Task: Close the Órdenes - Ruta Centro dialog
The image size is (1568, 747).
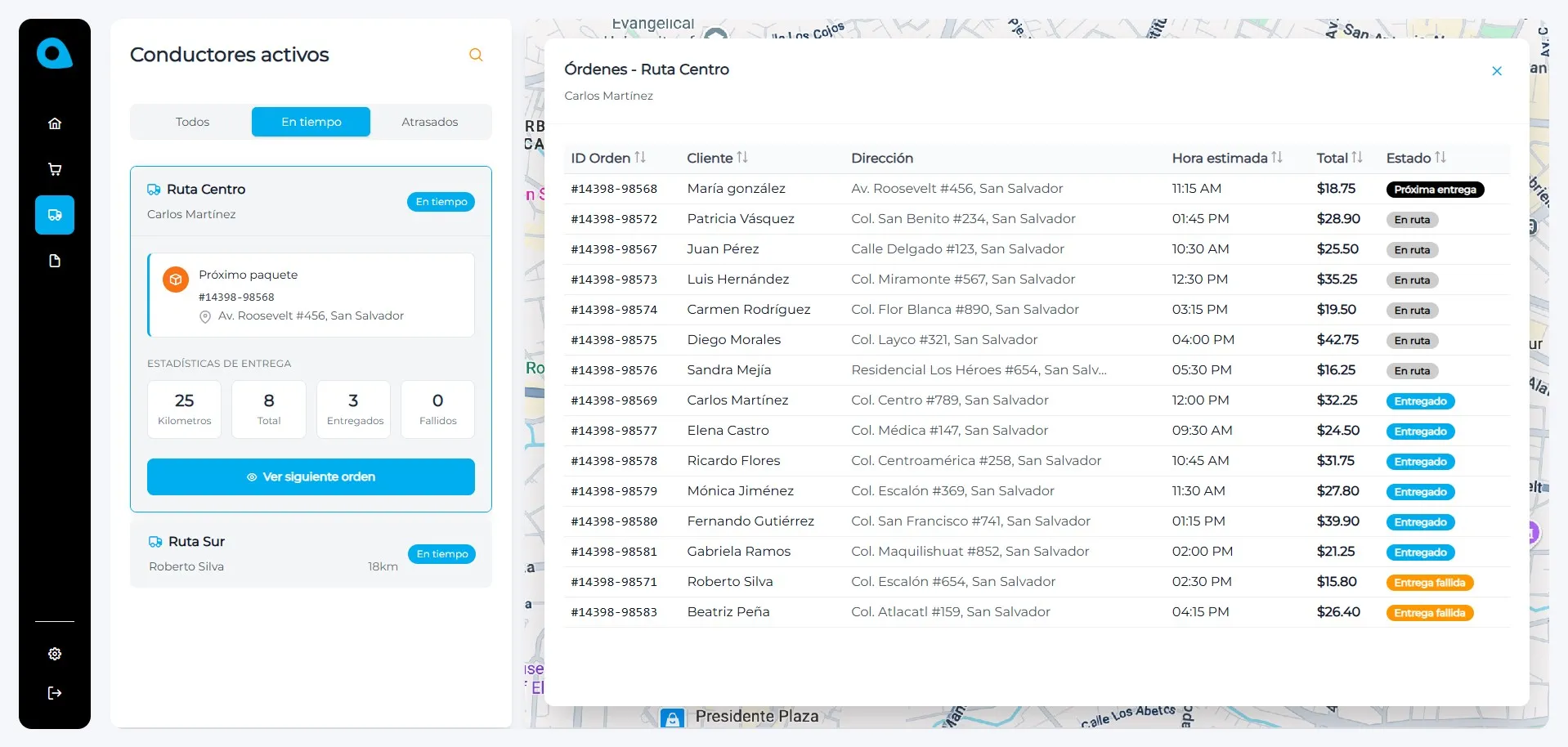Action: pyautogui.click(x=1496, y=71)
